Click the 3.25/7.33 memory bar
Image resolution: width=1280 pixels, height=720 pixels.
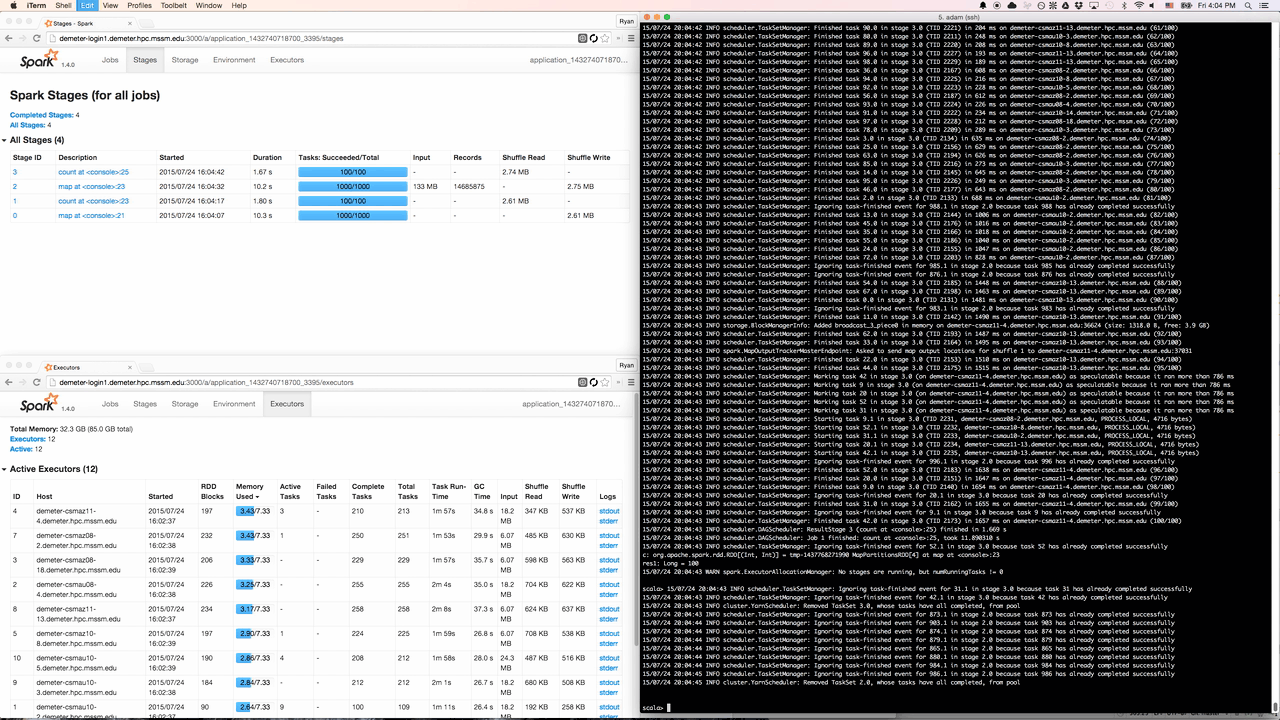tap(253, 585)
